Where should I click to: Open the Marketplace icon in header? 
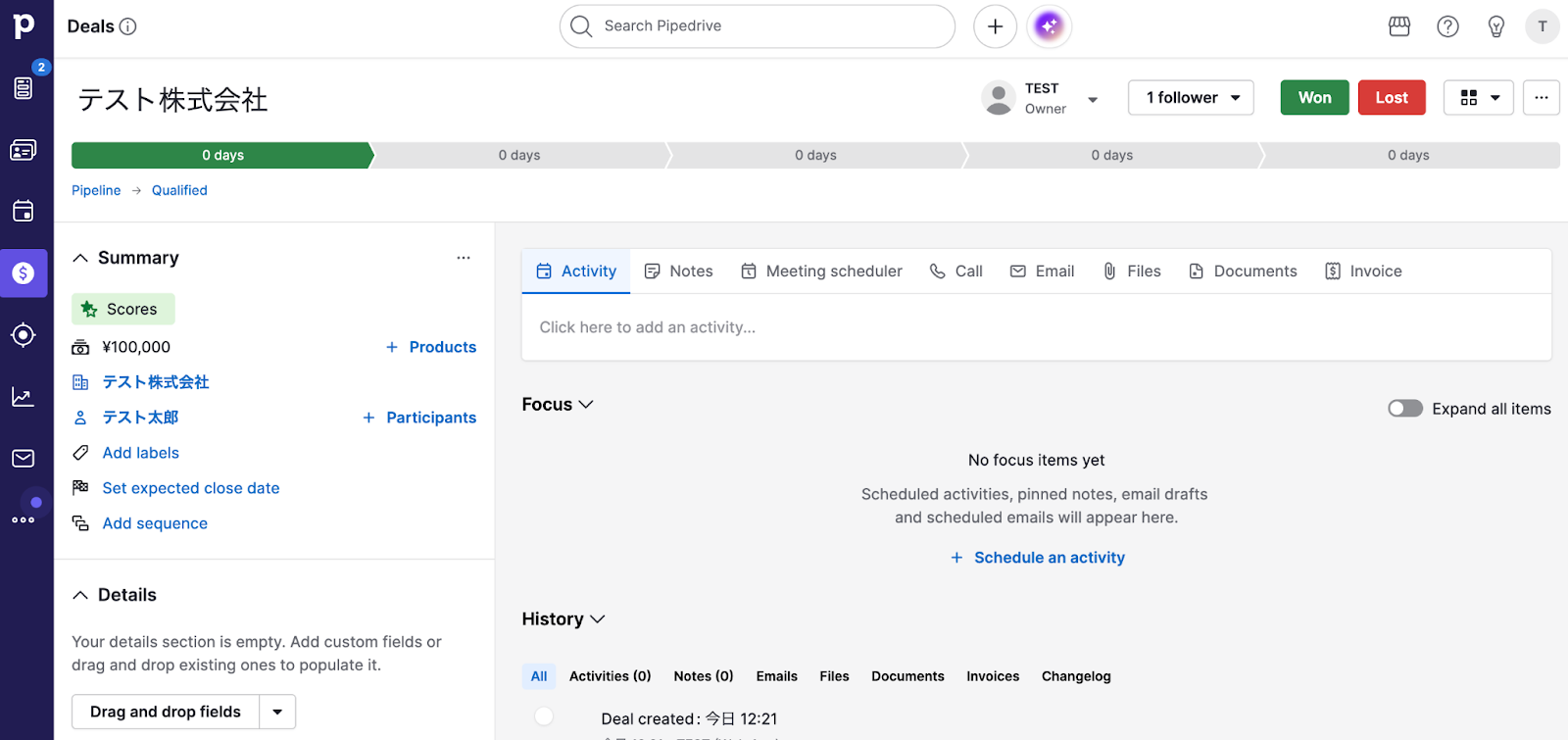[x=1399, y=26]
